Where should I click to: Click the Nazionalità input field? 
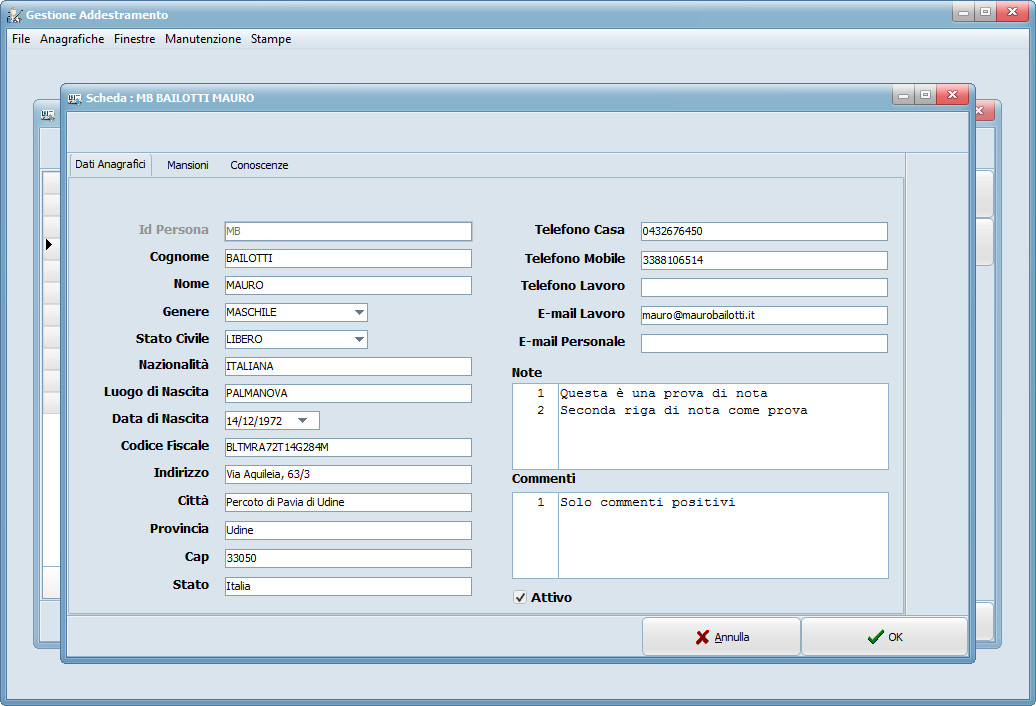(x=348, y=367)
